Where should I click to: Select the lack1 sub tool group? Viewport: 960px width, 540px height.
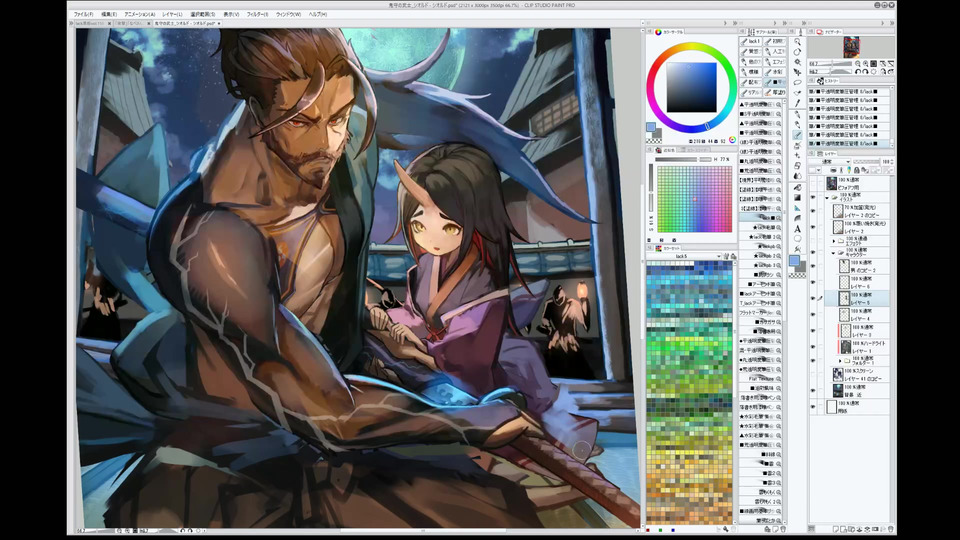[x=751, y=41]
